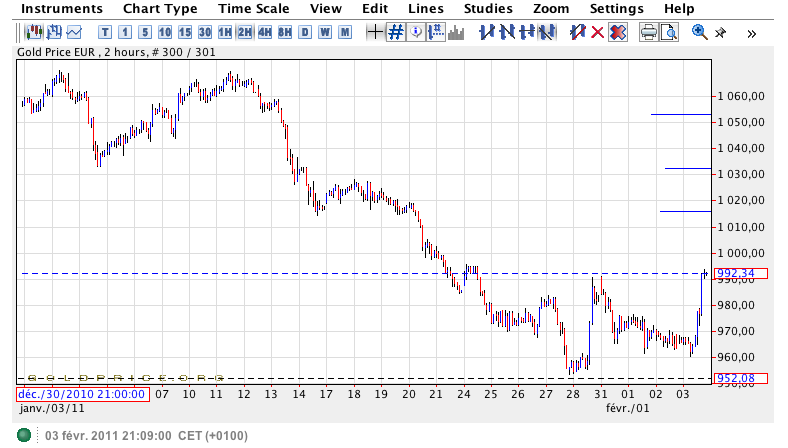788x448 pixels.
Task: Switch to daily (D) time scale
Action: [305, 33]
